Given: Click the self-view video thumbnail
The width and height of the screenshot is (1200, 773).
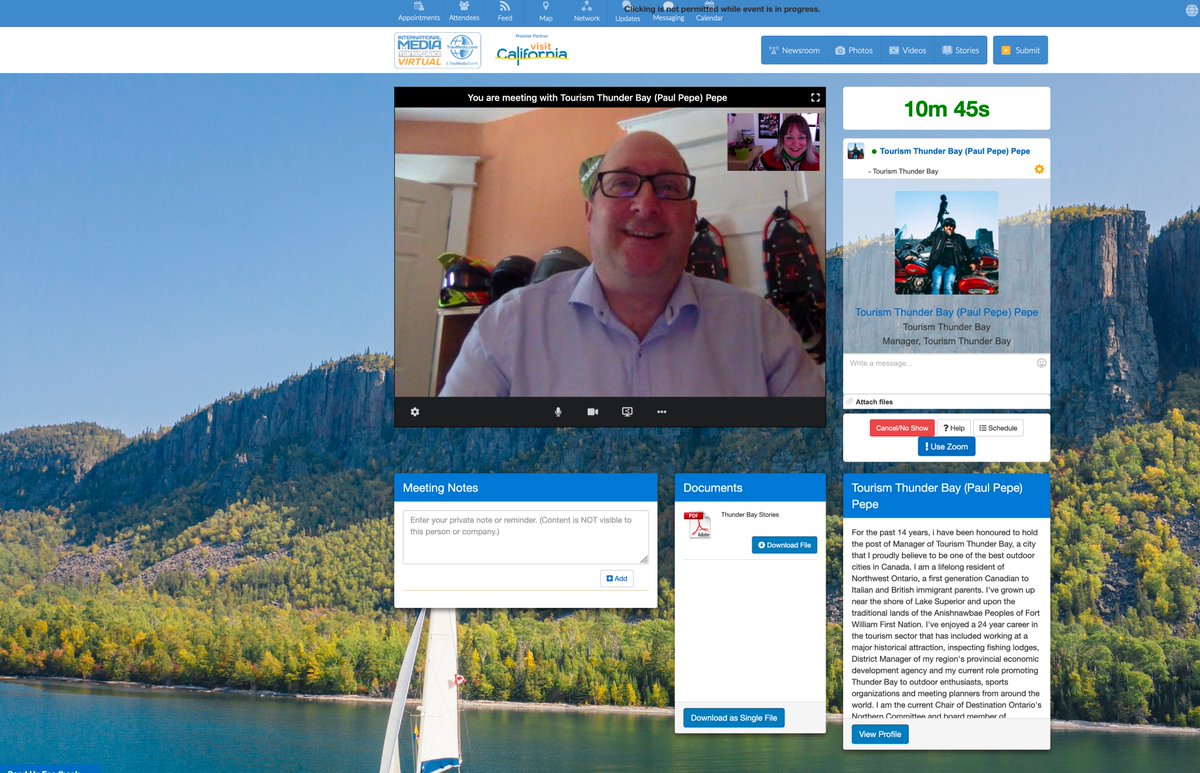Looking at the screenshot, I should (x=773, y=141).
